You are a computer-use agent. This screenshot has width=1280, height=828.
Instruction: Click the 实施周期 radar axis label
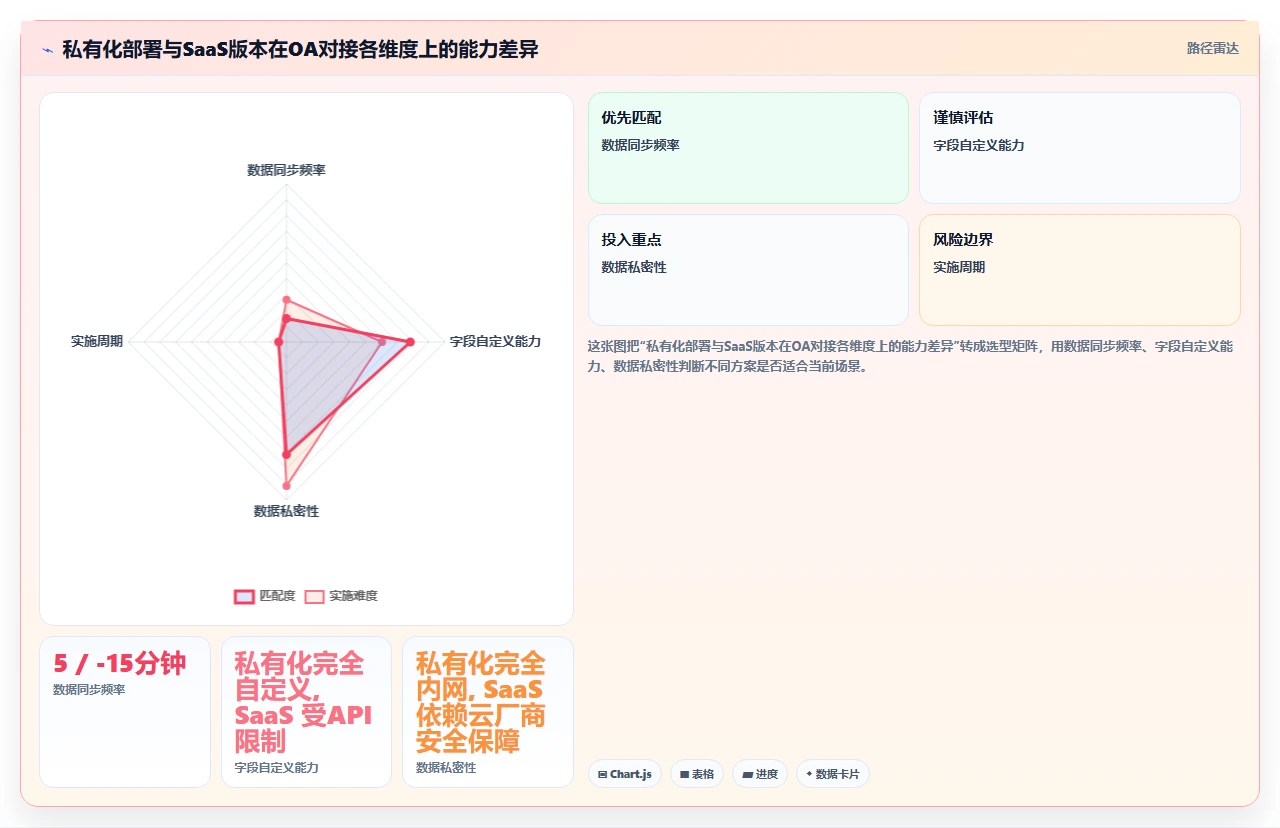pyautogui.click(x=97, y=341)
